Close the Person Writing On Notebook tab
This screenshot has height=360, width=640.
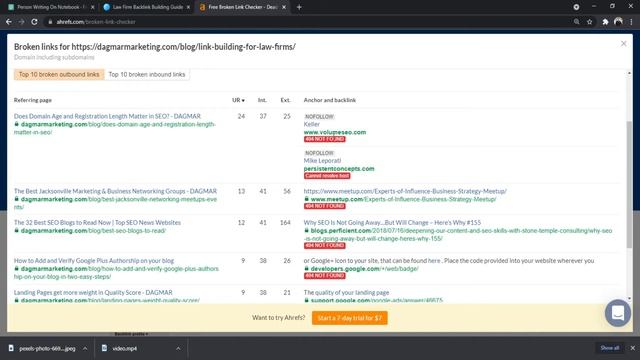point(93,7)
